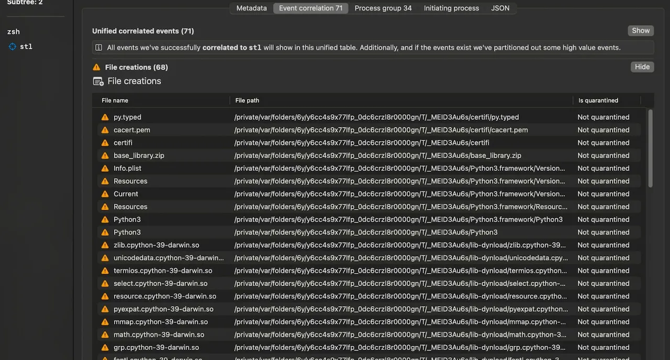670x360 pixels.
Task: Click warning icon on py.typed row
Action: (105, 117)
